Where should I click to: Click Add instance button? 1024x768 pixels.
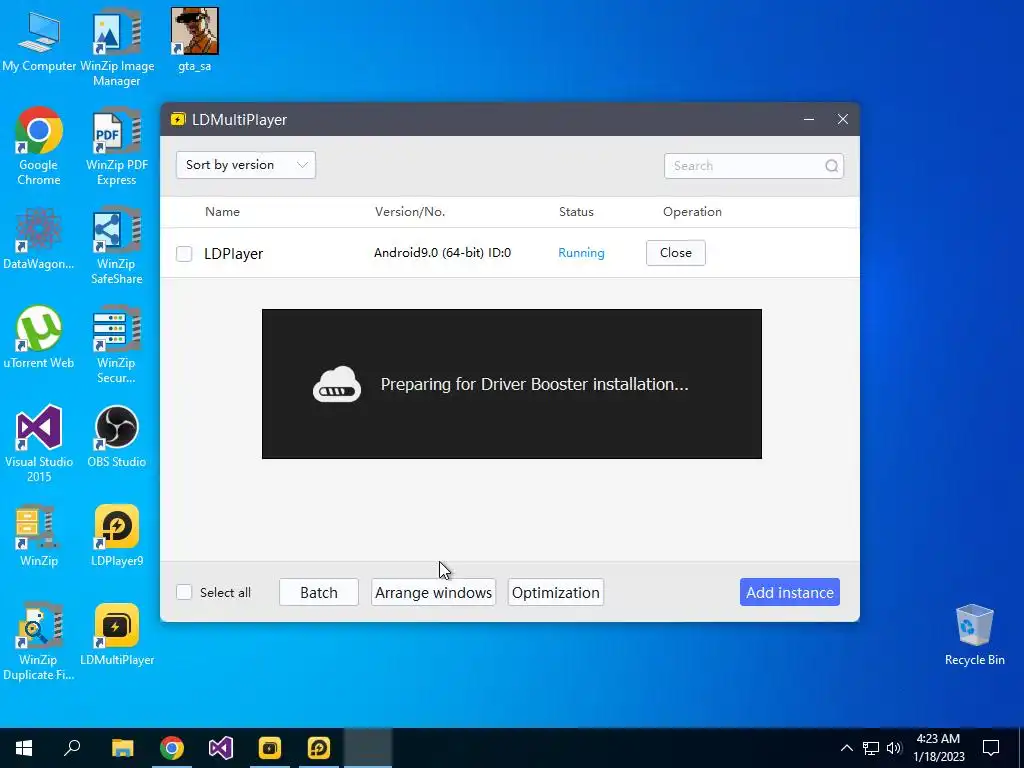coord(790,592)
